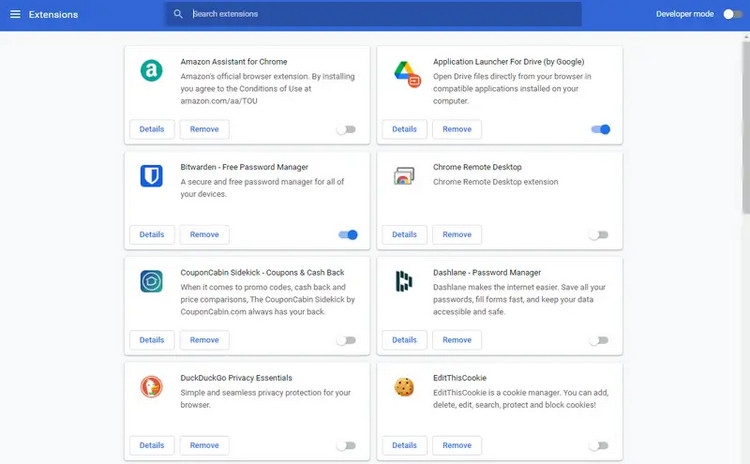This screenshot has height=464, width=750.
Task: Enable Amazon Assistant for Chrome
Action: point(346,129)
